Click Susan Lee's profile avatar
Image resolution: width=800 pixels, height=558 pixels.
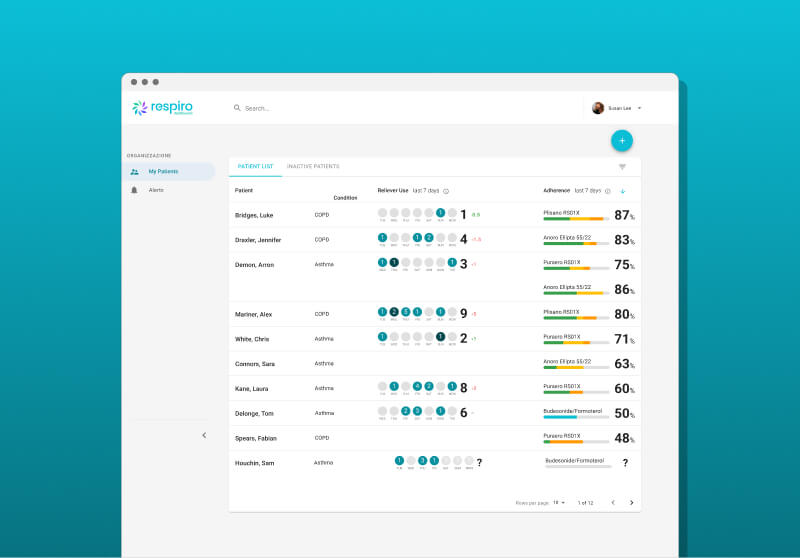click(598, 108)
